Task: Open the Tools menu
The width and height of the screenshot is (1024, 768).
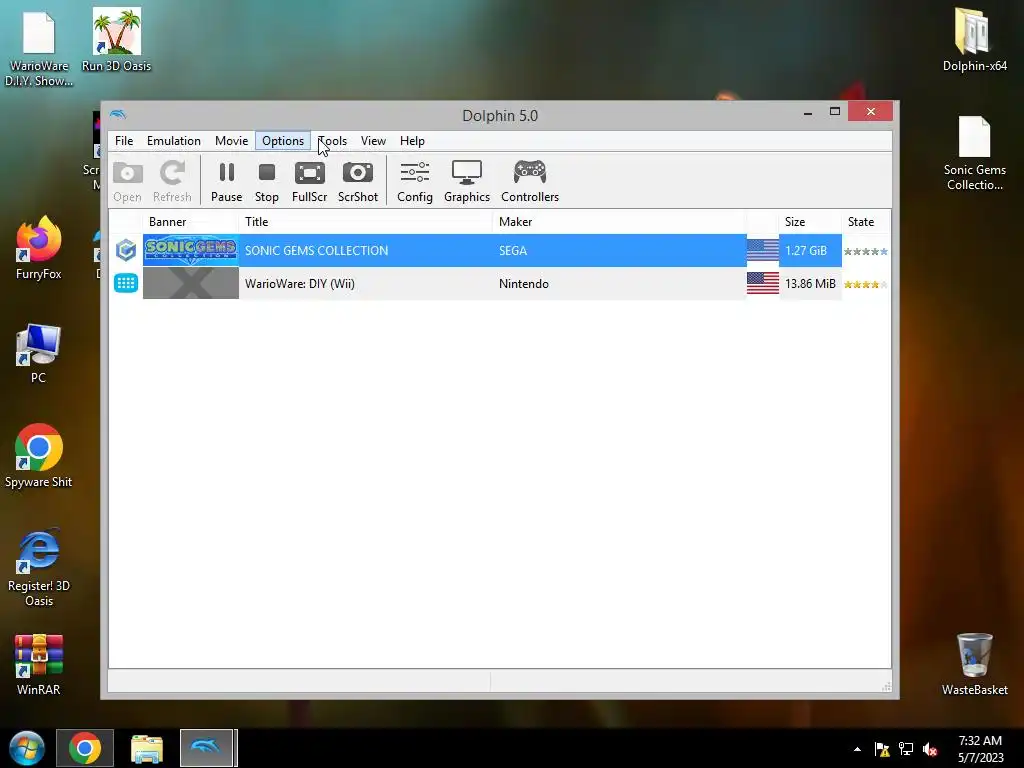Action: coord(332,141)
